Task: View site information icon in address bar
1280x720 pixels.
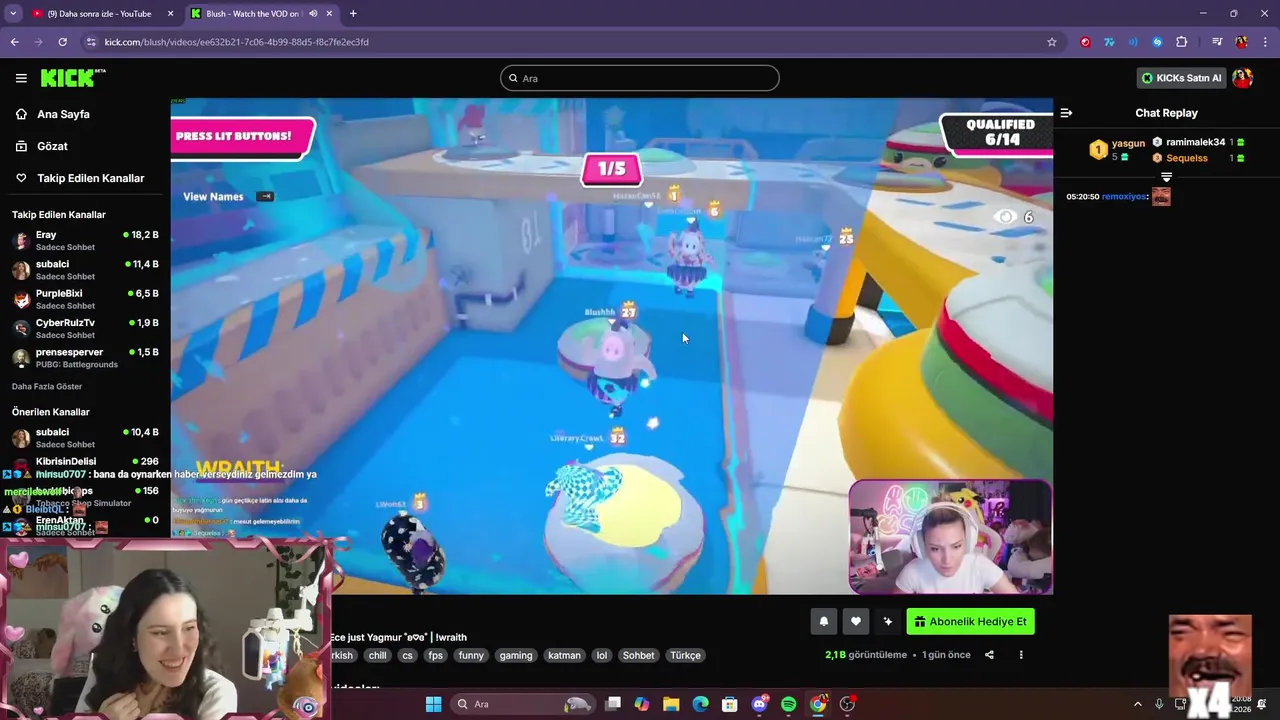Action: (91, 42)
